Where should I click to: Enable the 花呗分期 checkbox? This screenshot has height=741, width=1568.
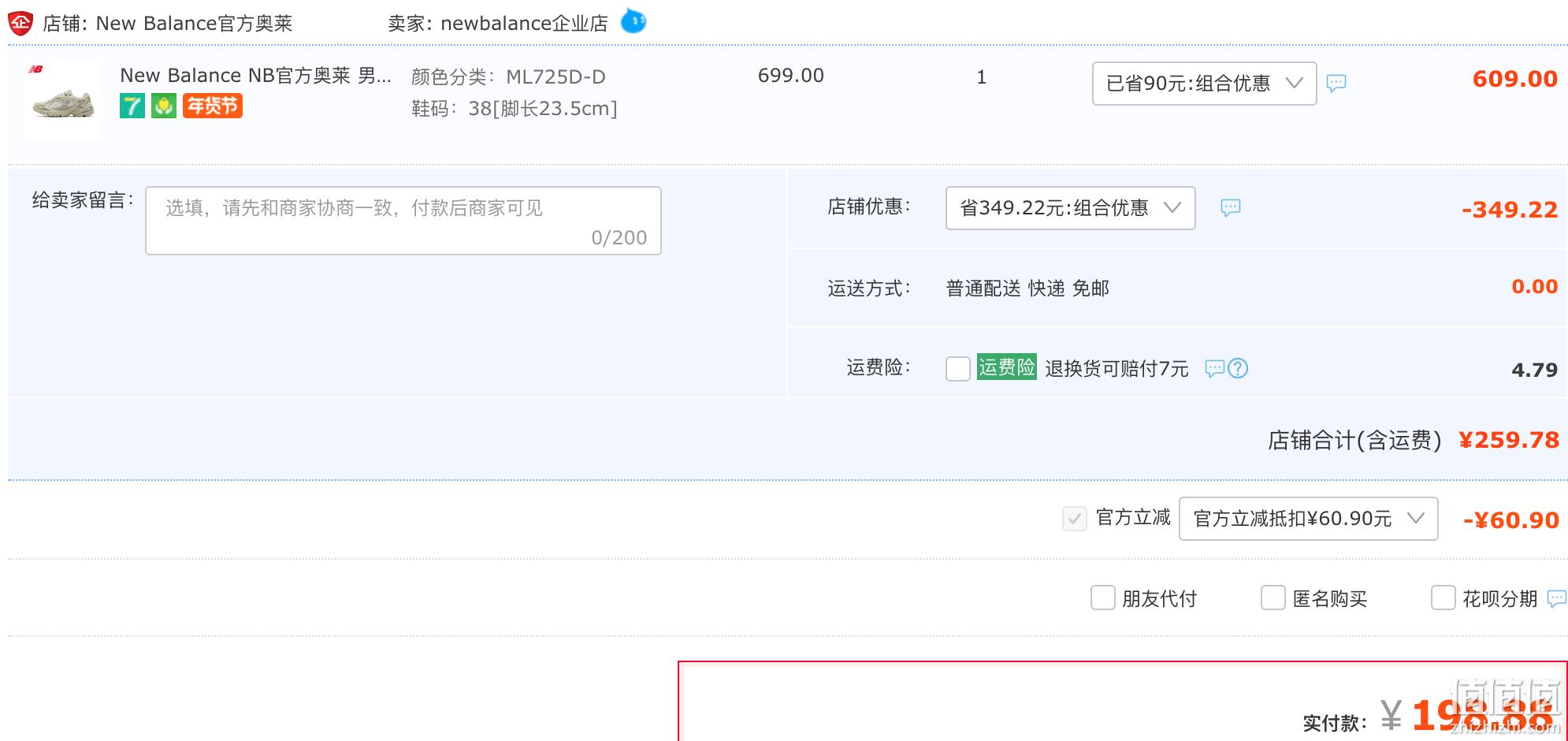click(x=1443, y=598)
